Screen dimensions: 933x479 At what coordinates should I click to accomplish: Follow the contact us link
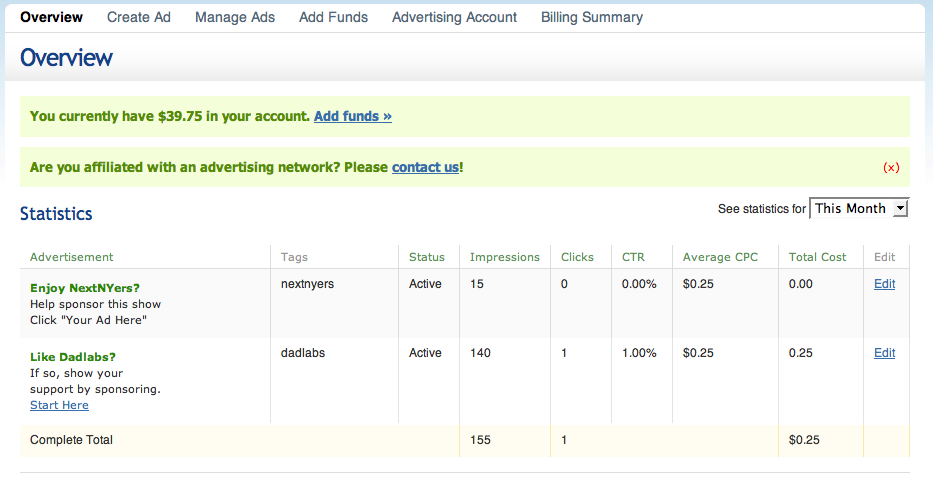tap(425, 167)
